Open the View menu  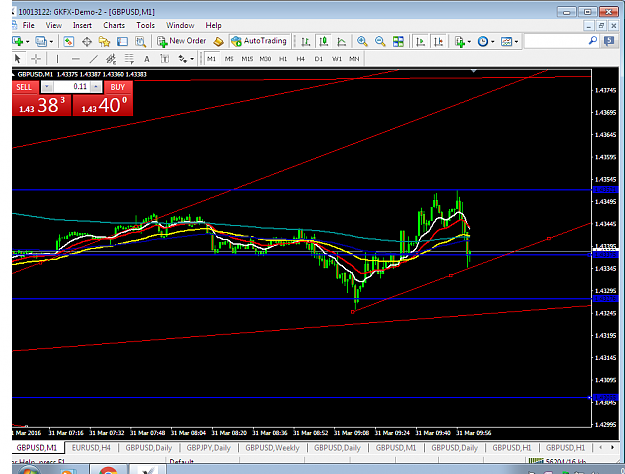tap(53, 26)
